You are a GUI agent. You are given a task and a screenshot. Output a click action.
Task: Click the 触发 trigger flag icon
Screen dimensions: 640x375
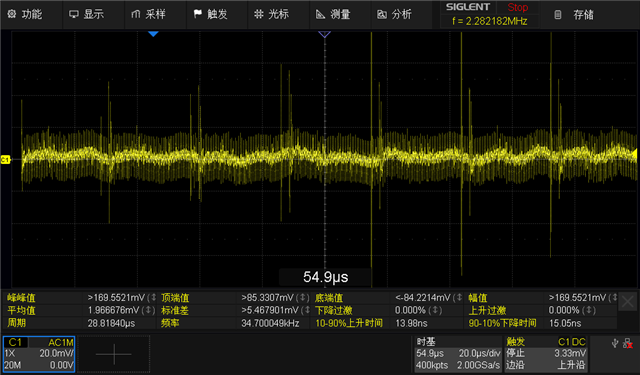tap(198, 14)
